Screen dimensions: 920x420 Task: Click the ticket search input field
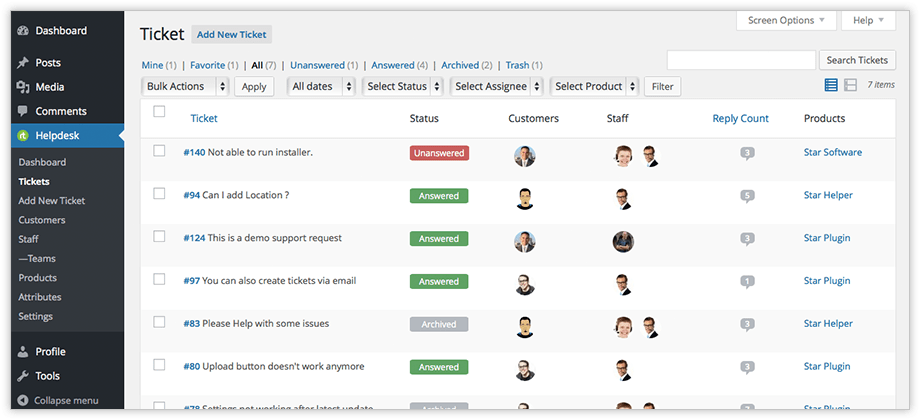[742, 60]
